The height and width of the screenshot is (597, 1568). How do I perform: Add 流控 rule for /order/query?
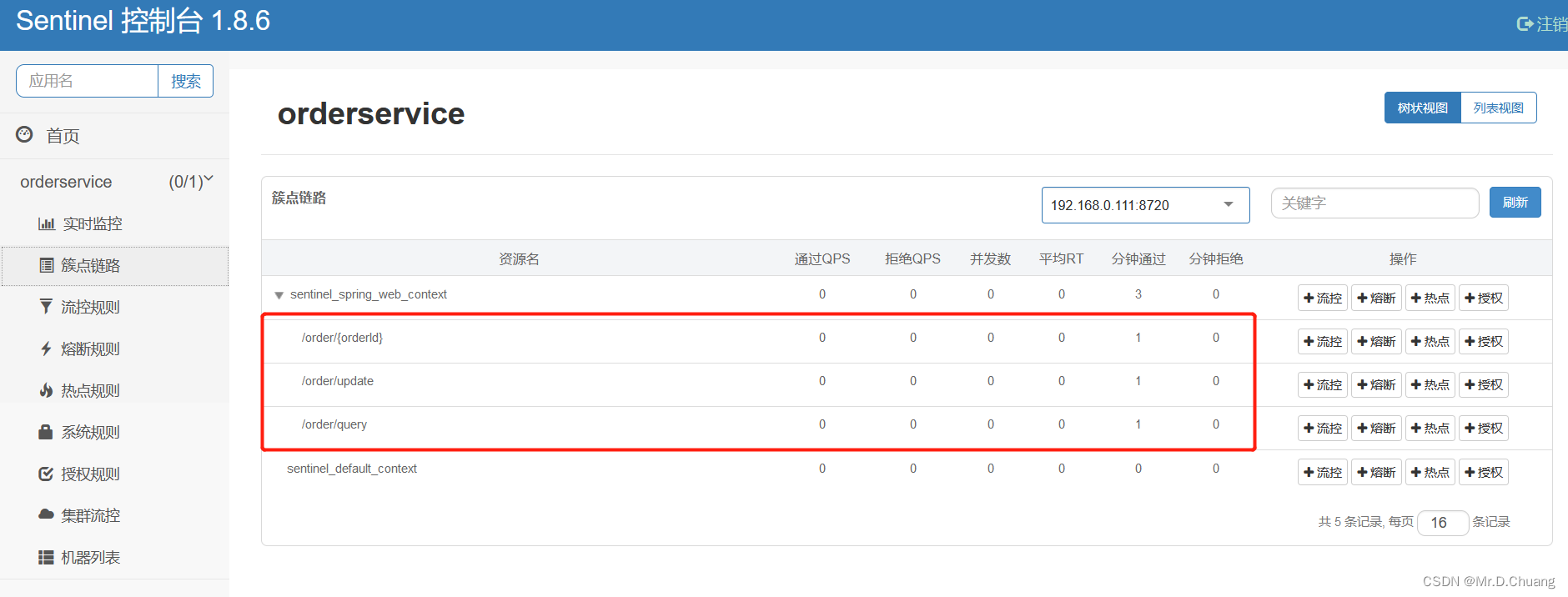tap(1323, 428)
